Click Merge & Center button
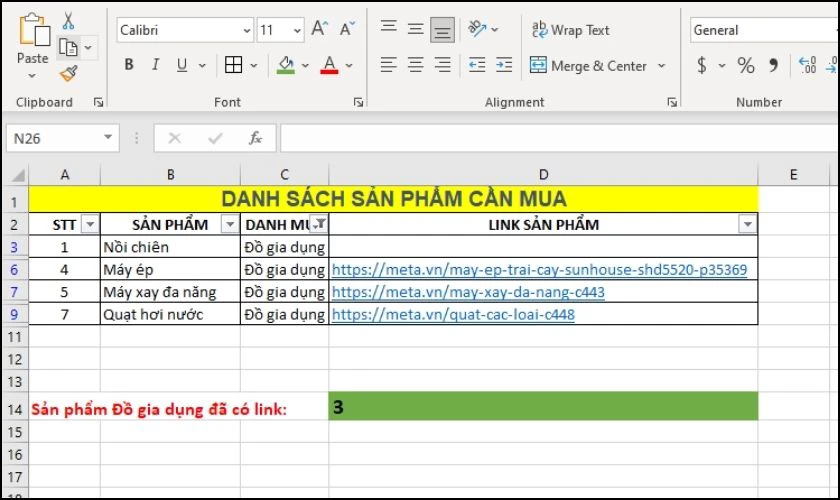The width and height of the screenshot is (840, 500). 588,65
